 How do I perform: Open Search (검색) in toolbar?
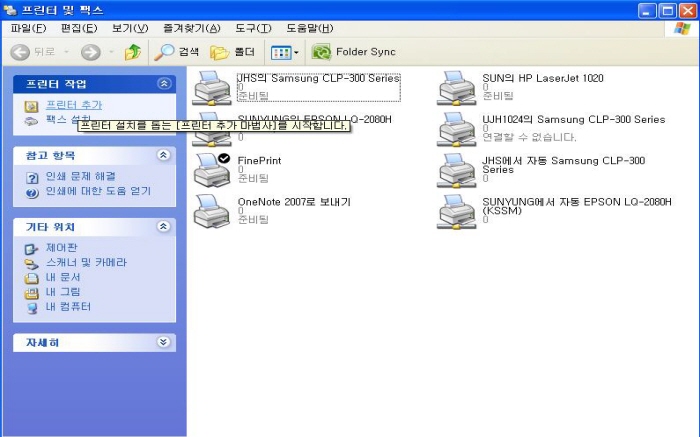(176, 52)
